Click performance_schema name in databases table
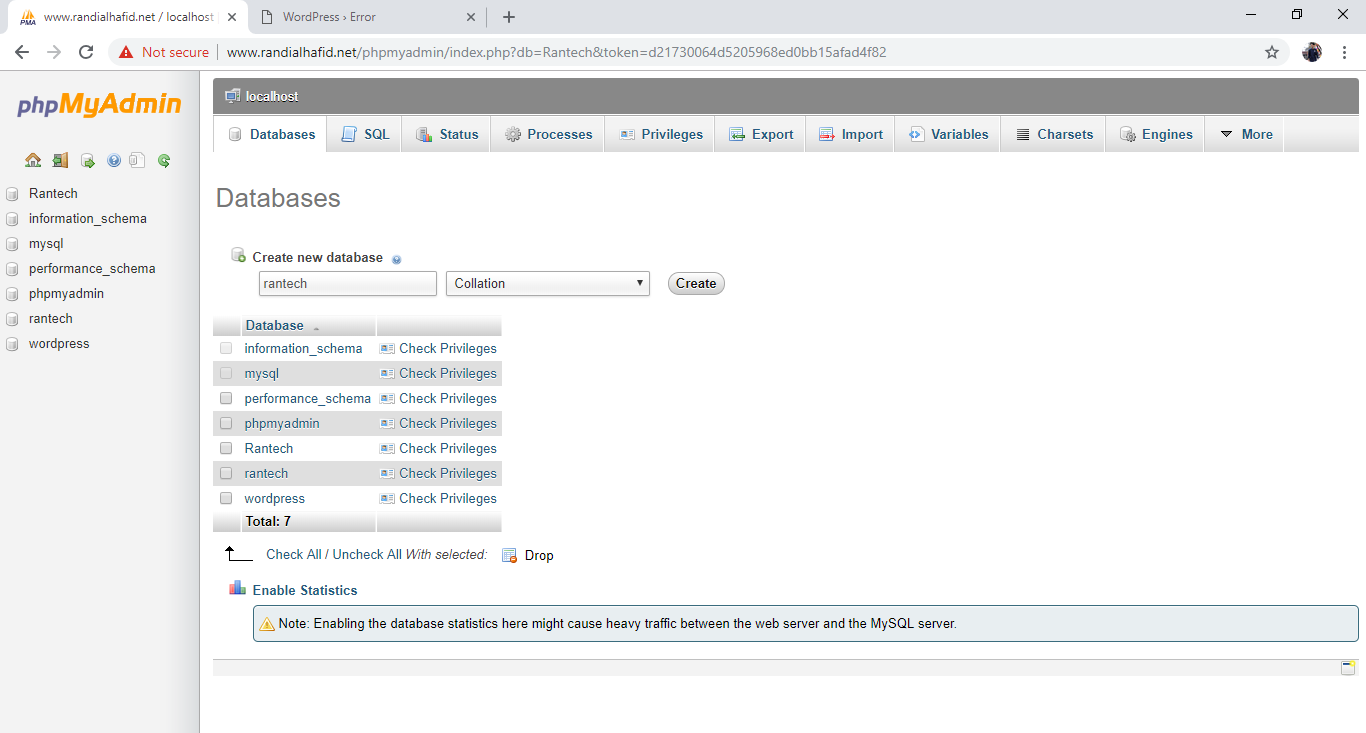Image resolution: width=1366 pixels, height=733 pixels. pyautogui.click(x=307, y=398)
